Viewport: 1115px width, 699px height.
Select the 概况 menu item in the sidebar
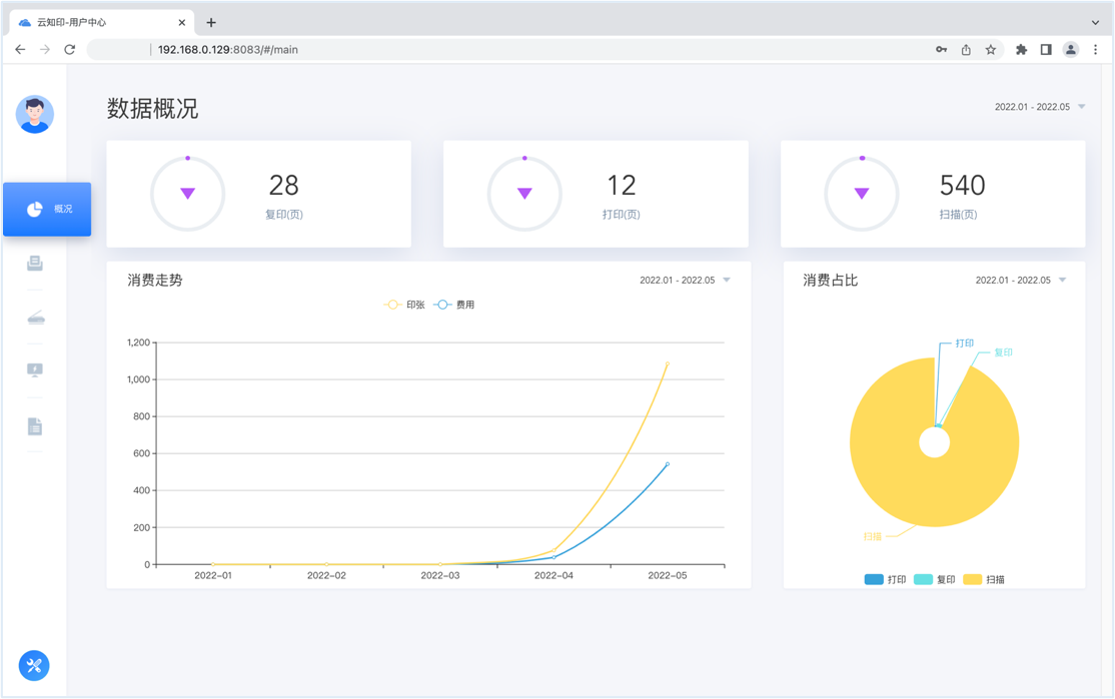pos(47,209)
